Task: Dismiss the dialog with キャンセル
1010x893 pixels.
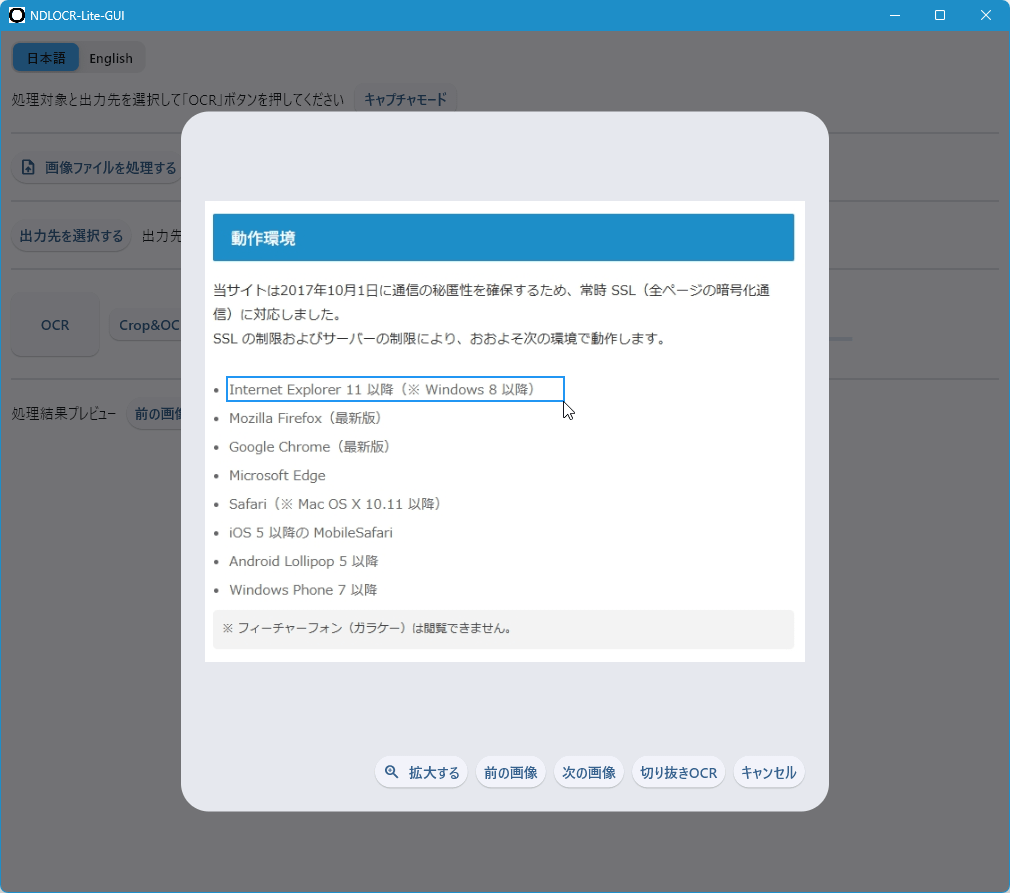Action: [768, 772]
